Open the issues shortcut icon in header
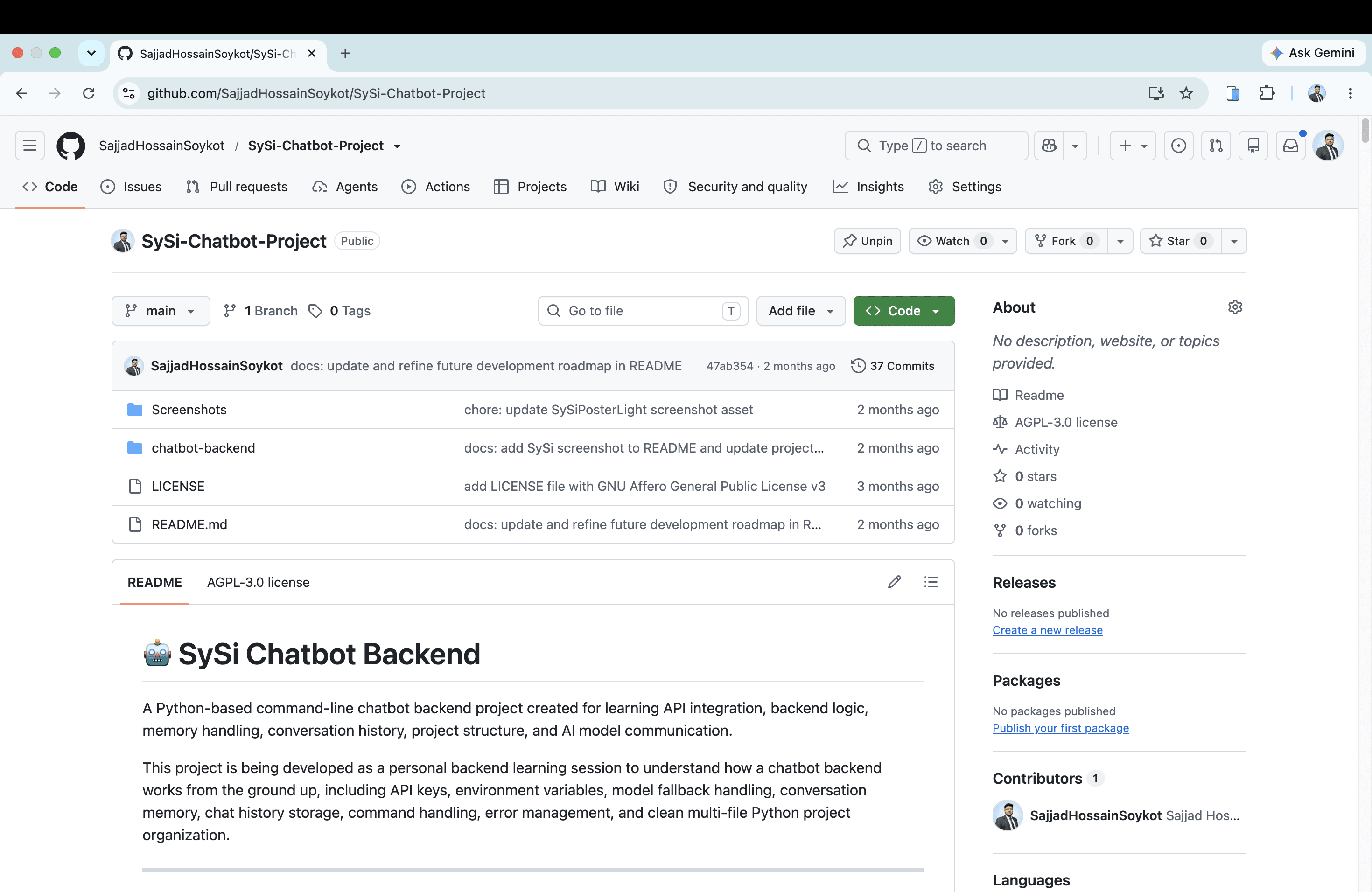 click(x=1179, y=146)
